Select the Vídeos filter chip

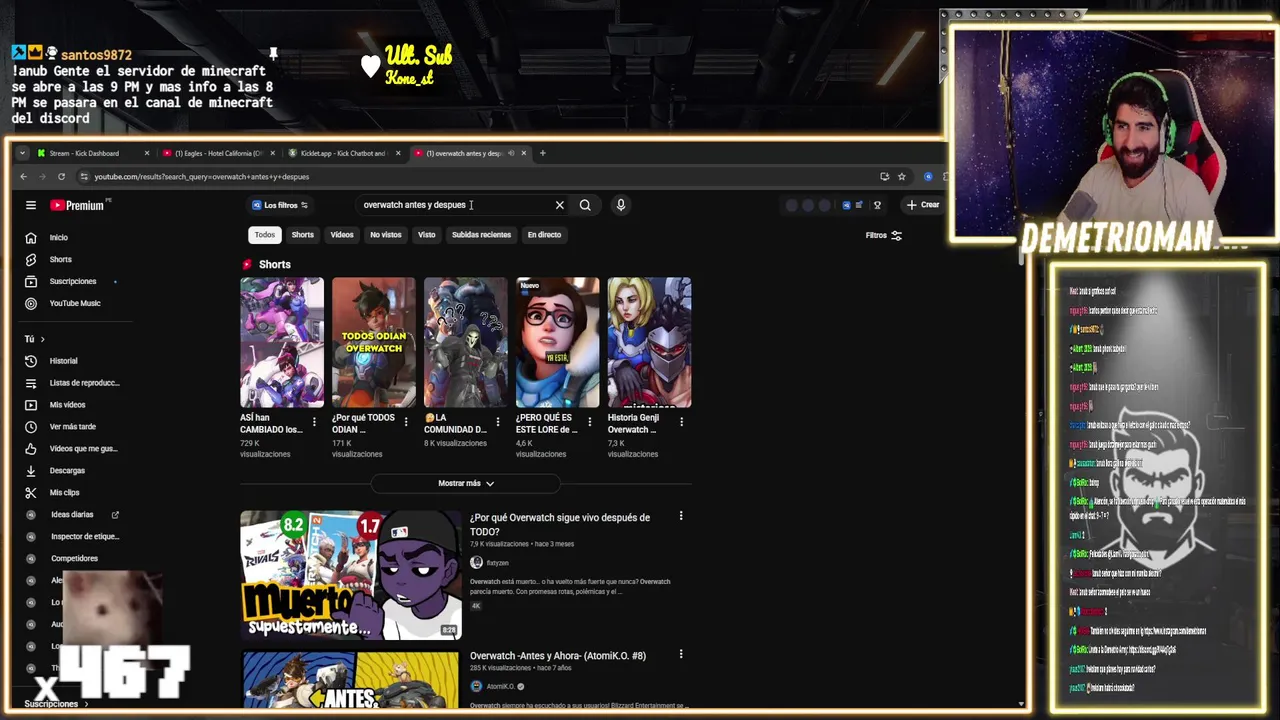pos(342,235)
